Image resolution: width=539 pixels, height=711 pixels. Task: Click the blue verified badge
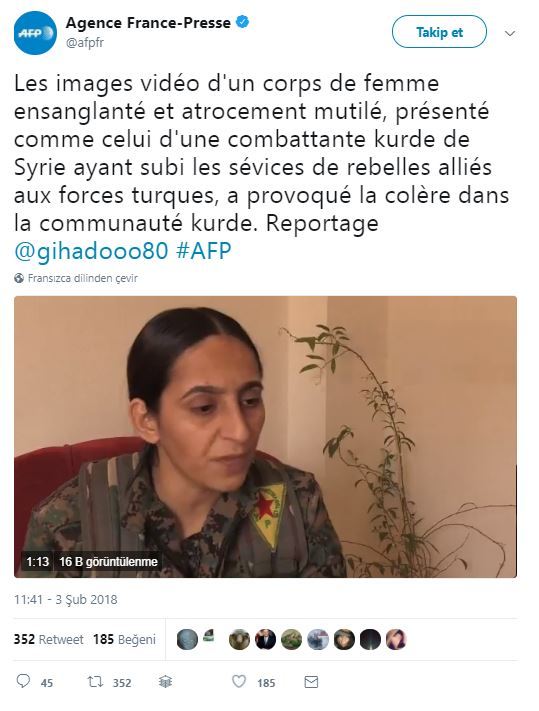tap(243, 22)
